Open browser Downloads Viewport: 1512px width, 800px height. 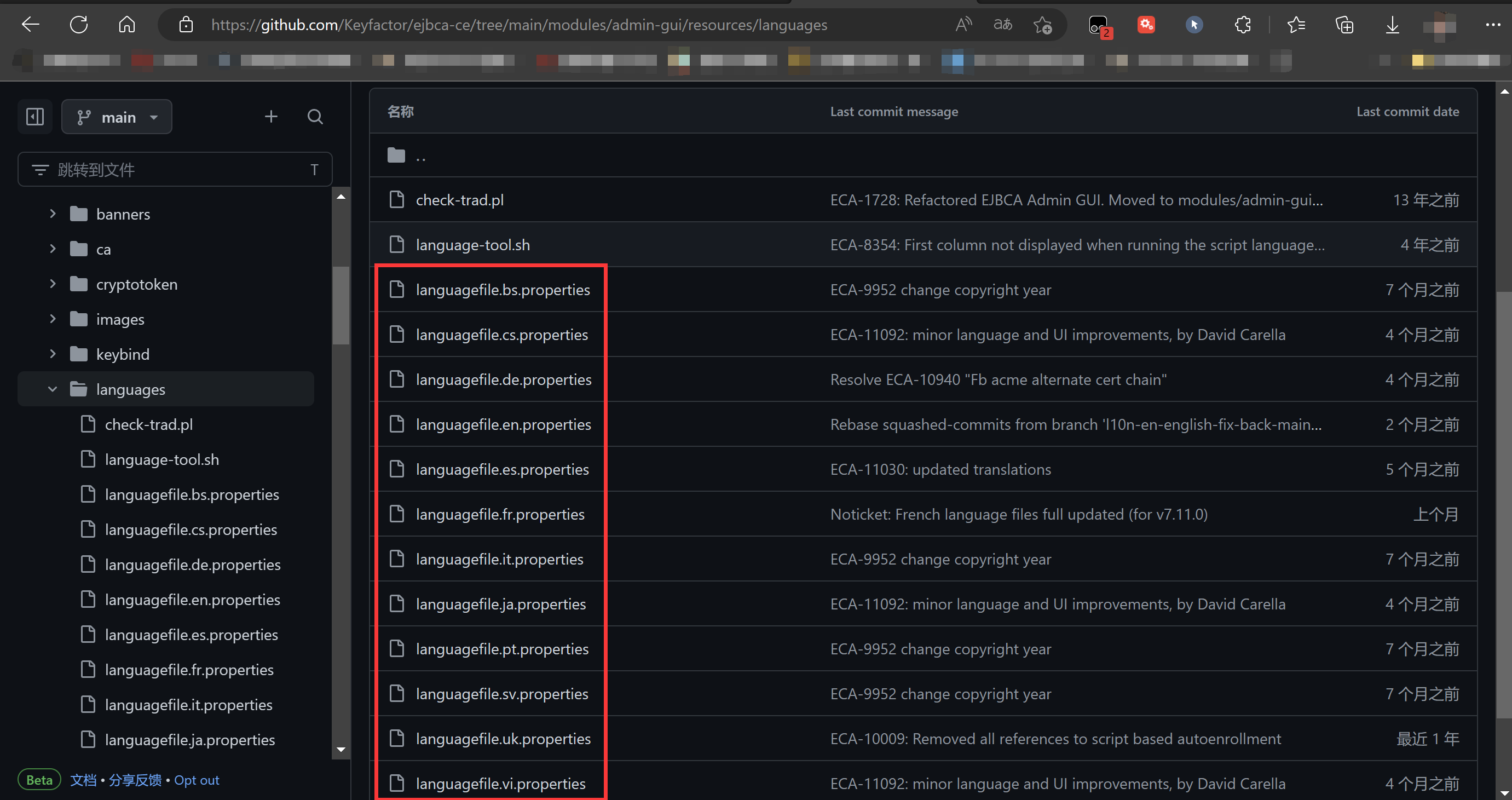[x=1392, y=25]
